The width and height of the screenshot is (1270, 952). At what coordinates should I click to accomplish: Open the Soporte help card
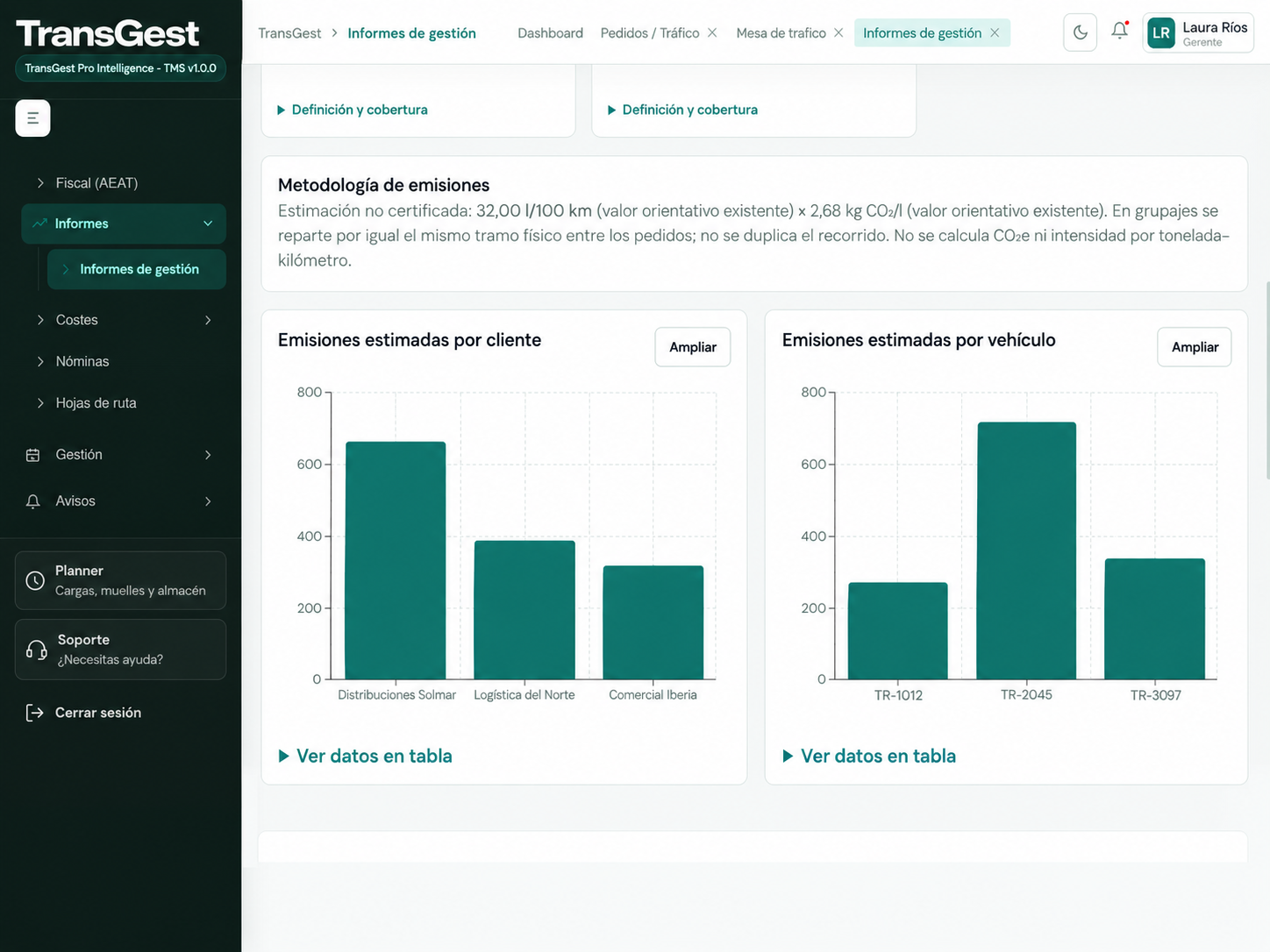pyautogui.click(x=120, y=650)
